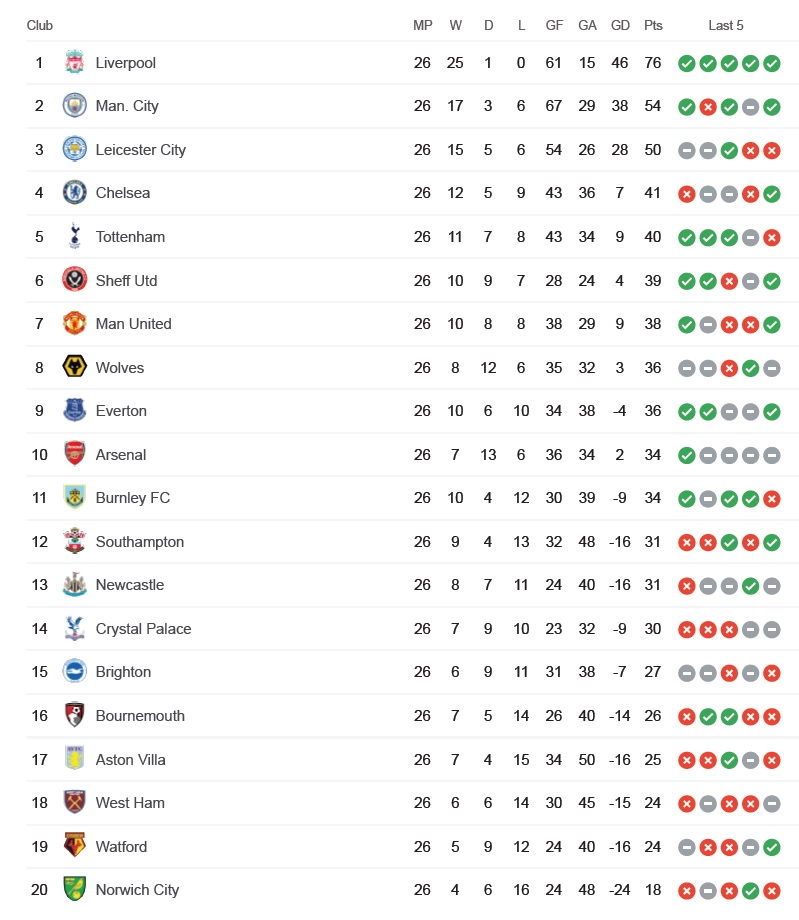Click the Wolves wolf-head crest icon
The height and width of the screenshot is (920, 799).
tap(75, 367)
